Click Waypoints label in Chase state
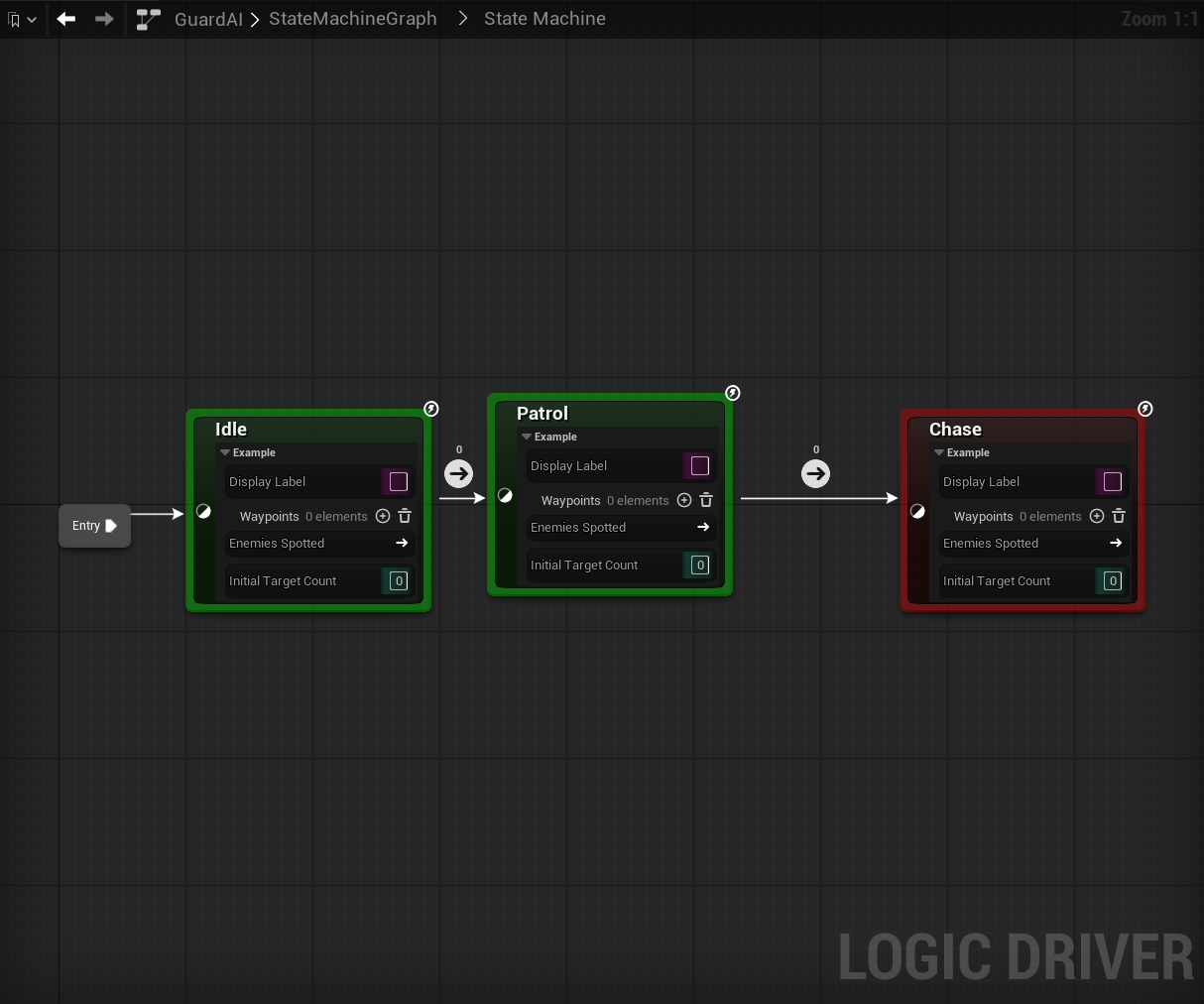1204x1004 pixels. point(984,517)
